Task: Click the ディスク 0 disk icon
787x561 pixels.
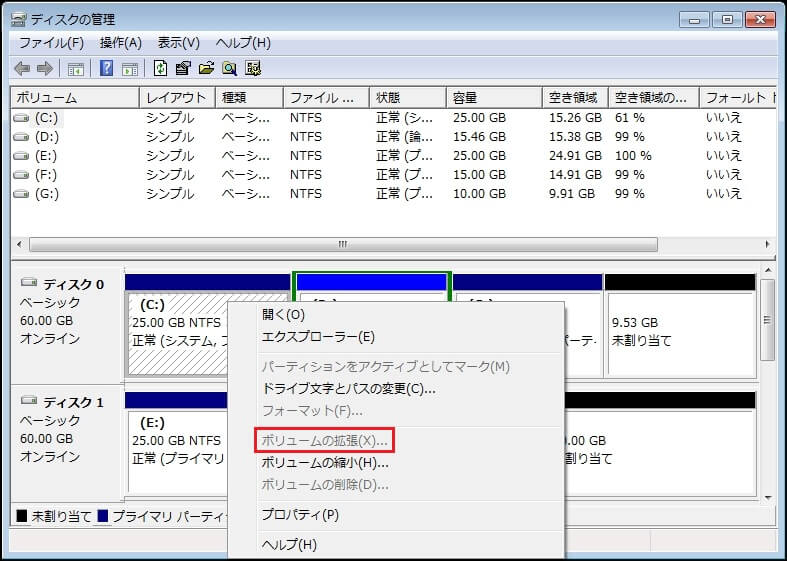Action: click(x=29, y=283)
